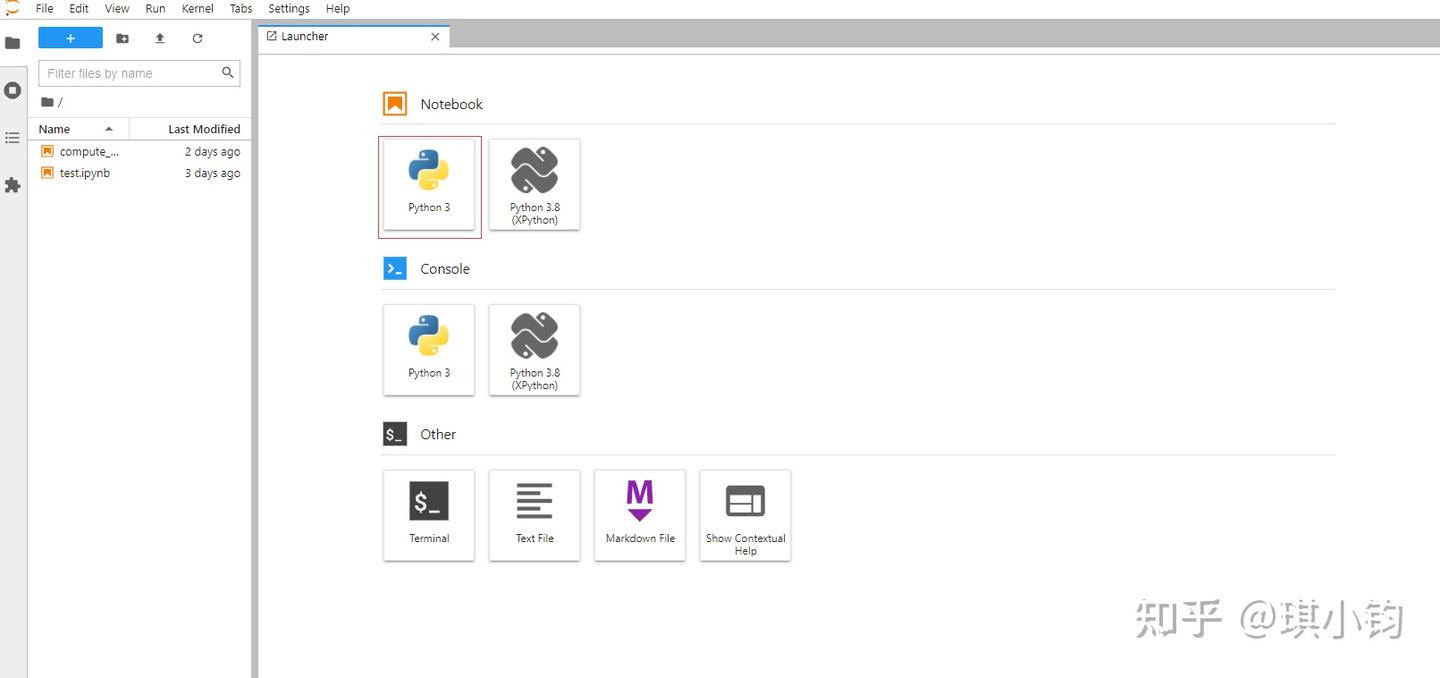Open a new Terminal

(x=429, y=515)
